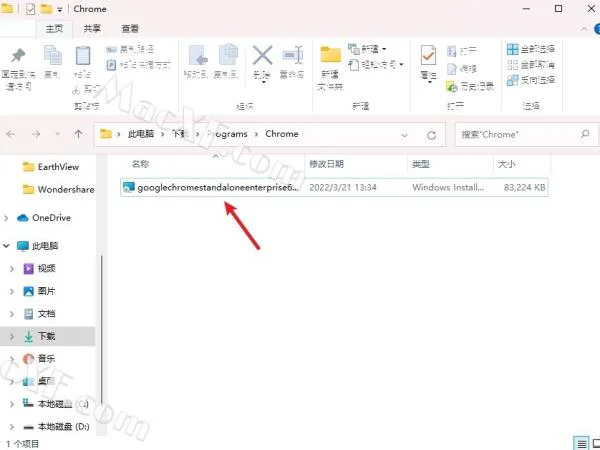The image size is (600, 450).
Task: Click Select none (全部取消)
Action: [x=531, y=65]
